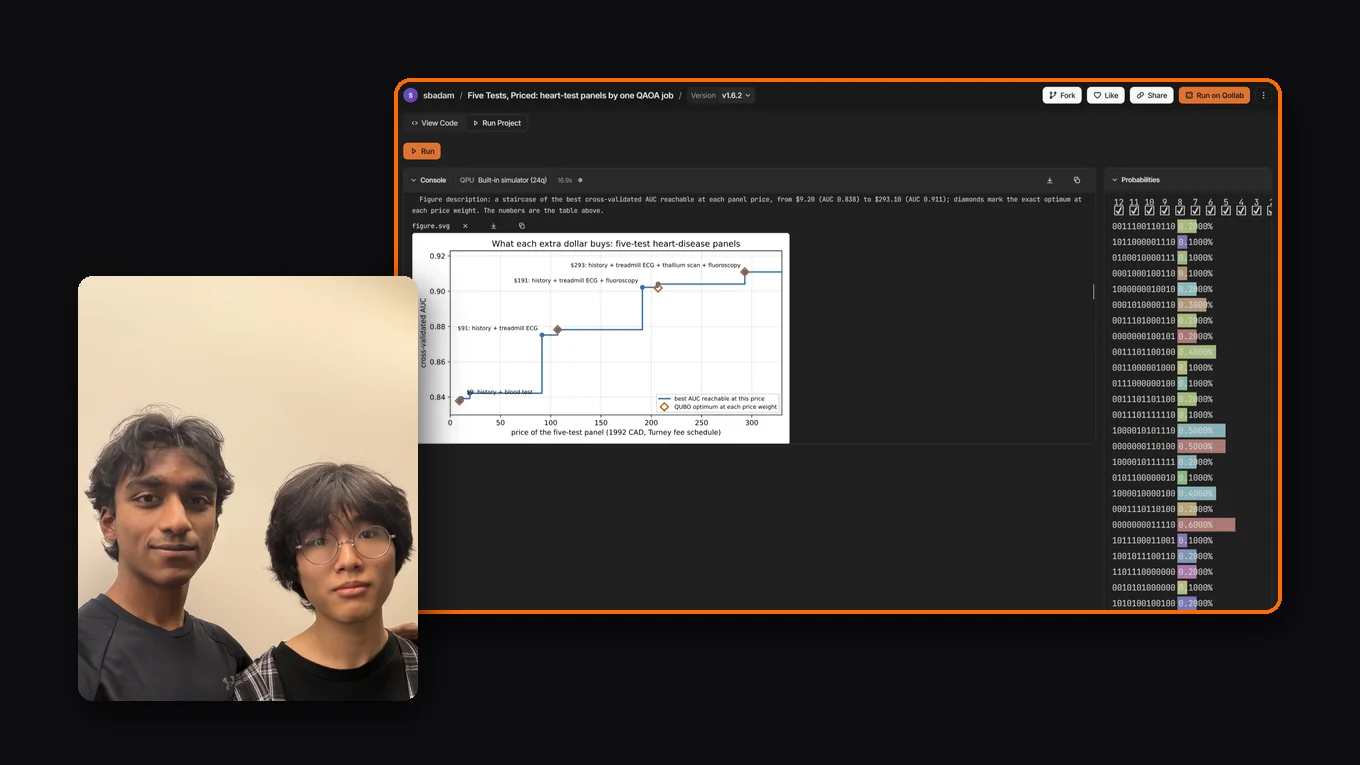Copy the figure.svg image
The height and width of the screenshot is (765, 1360).
521,226
